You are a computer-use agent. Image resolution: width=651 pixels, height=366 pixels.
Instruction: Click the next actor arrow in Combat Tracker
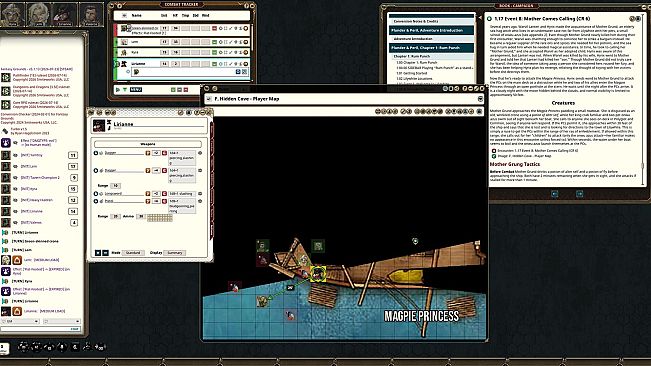tap(118, 90)
